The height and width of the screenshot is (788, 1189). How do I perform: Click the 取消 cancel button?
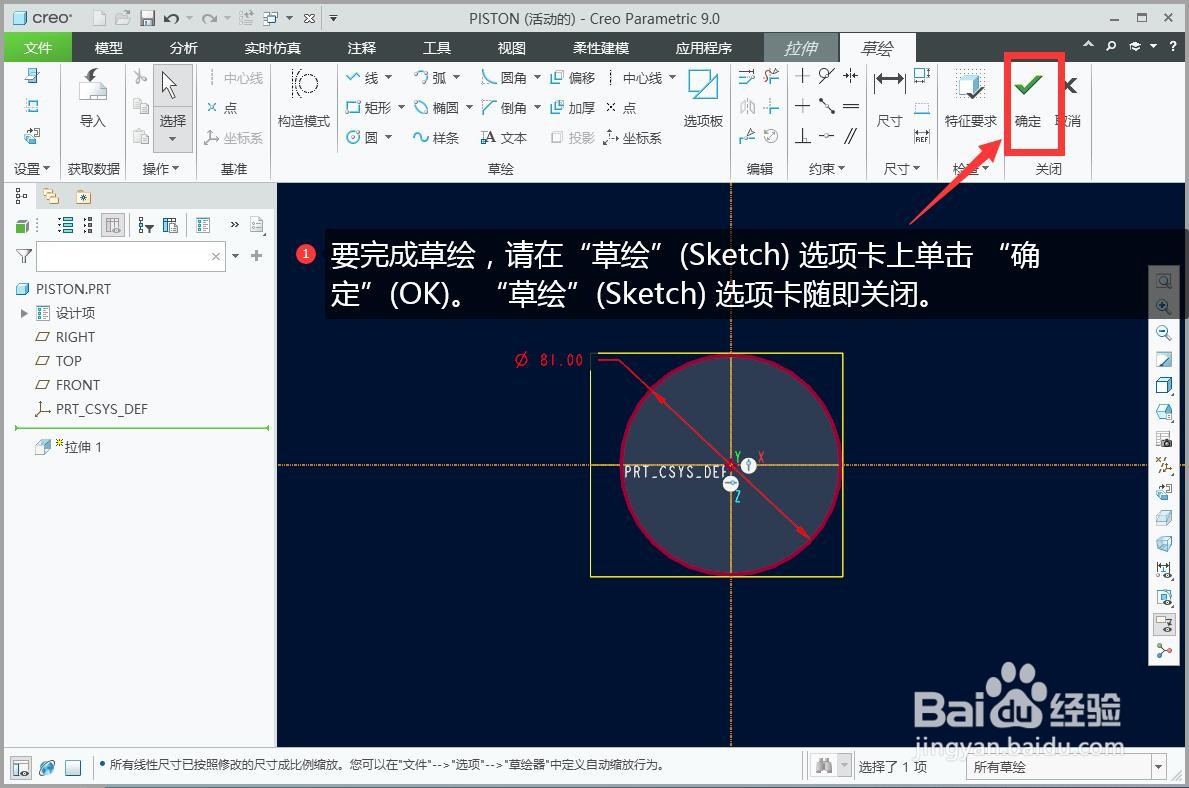(x=1068, y=99)
